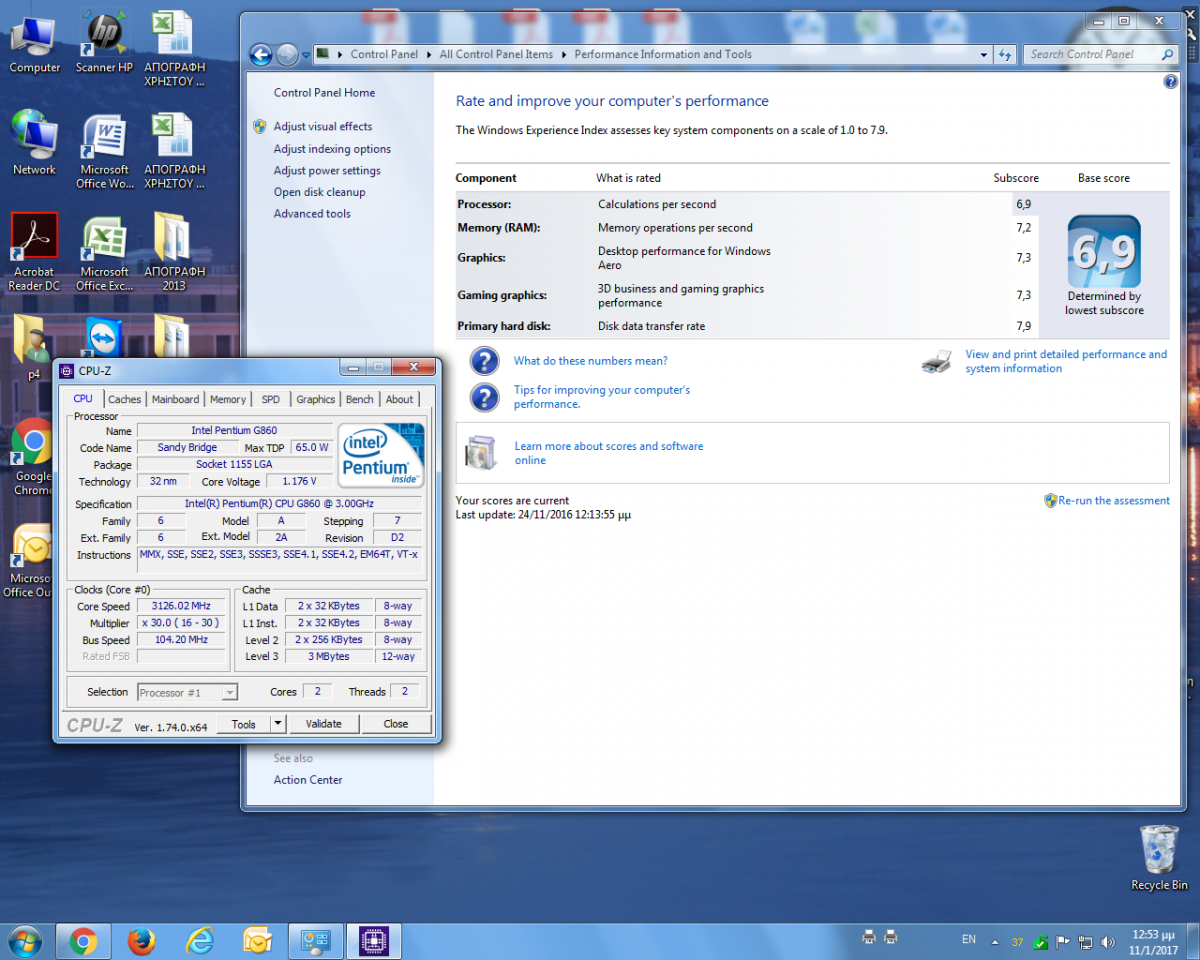Click the Validate button in CPU-Z
Image resolution: width=1200 pixels, height=960 pixels.
(x=323, y=724)
